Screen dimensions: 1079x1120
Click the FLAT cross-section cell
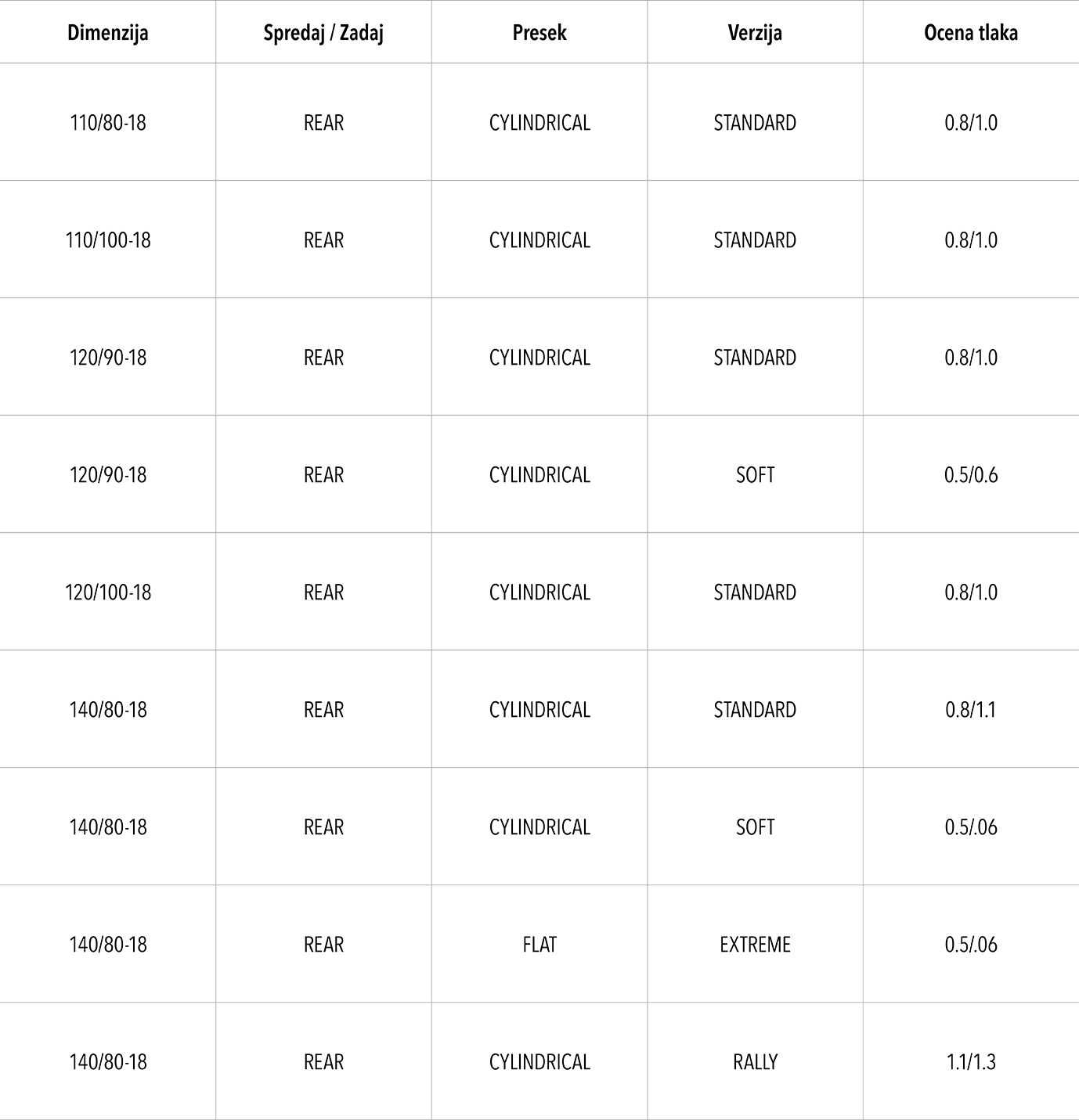[x=539, y=945]
